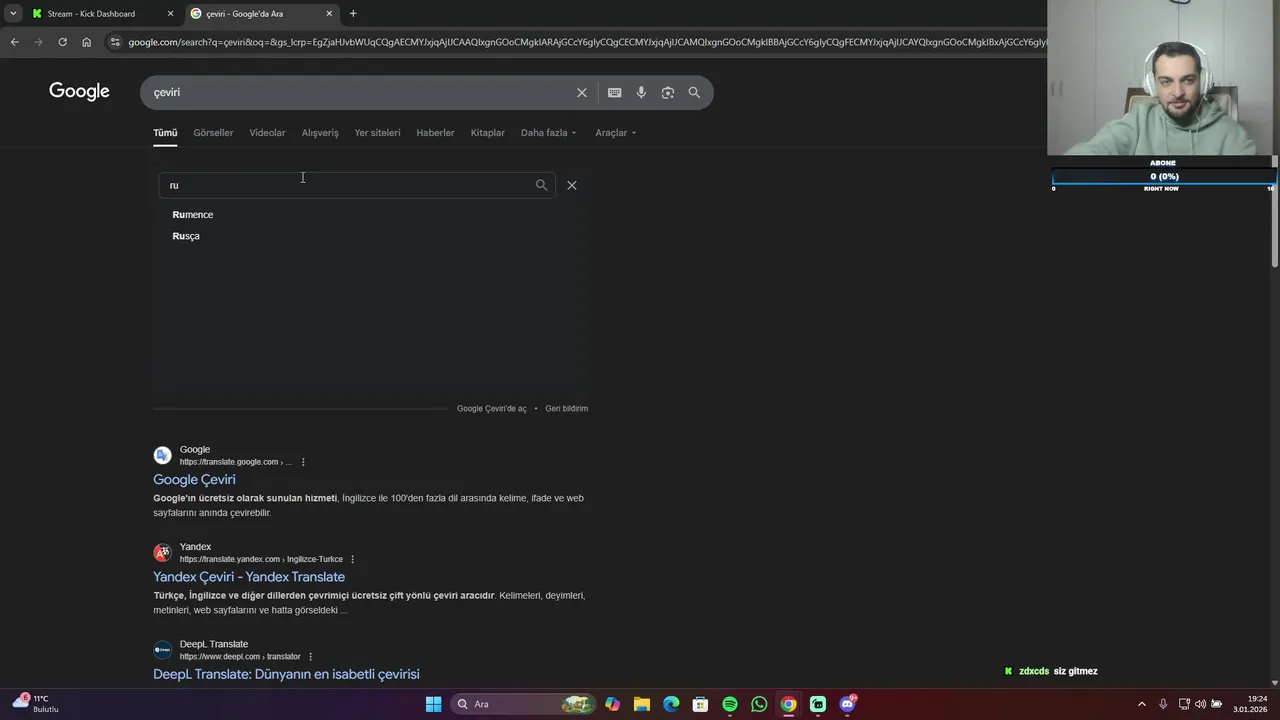Close the çeviri Google search tab
Image resolution: width=1280 pixels, height=720 pixels.
tap(329, 13)
